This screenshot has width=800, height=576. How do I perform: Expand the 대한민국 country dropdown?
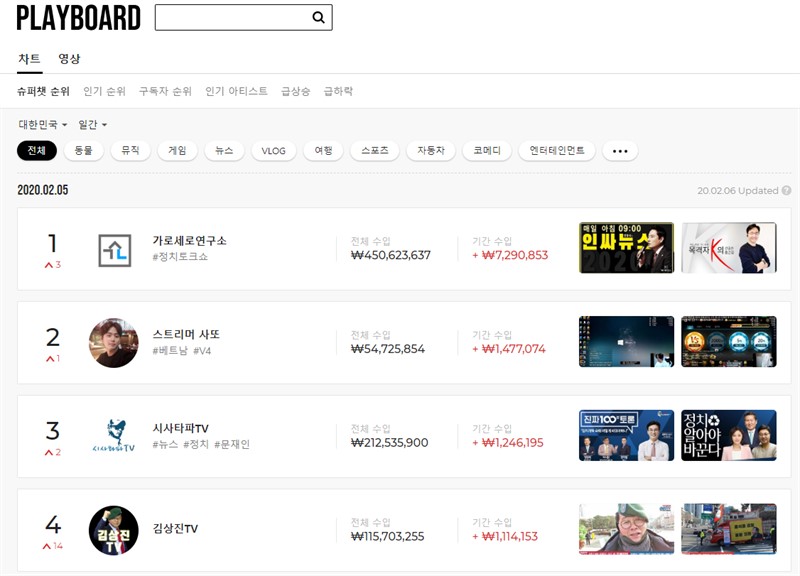(x=43, y=125)
